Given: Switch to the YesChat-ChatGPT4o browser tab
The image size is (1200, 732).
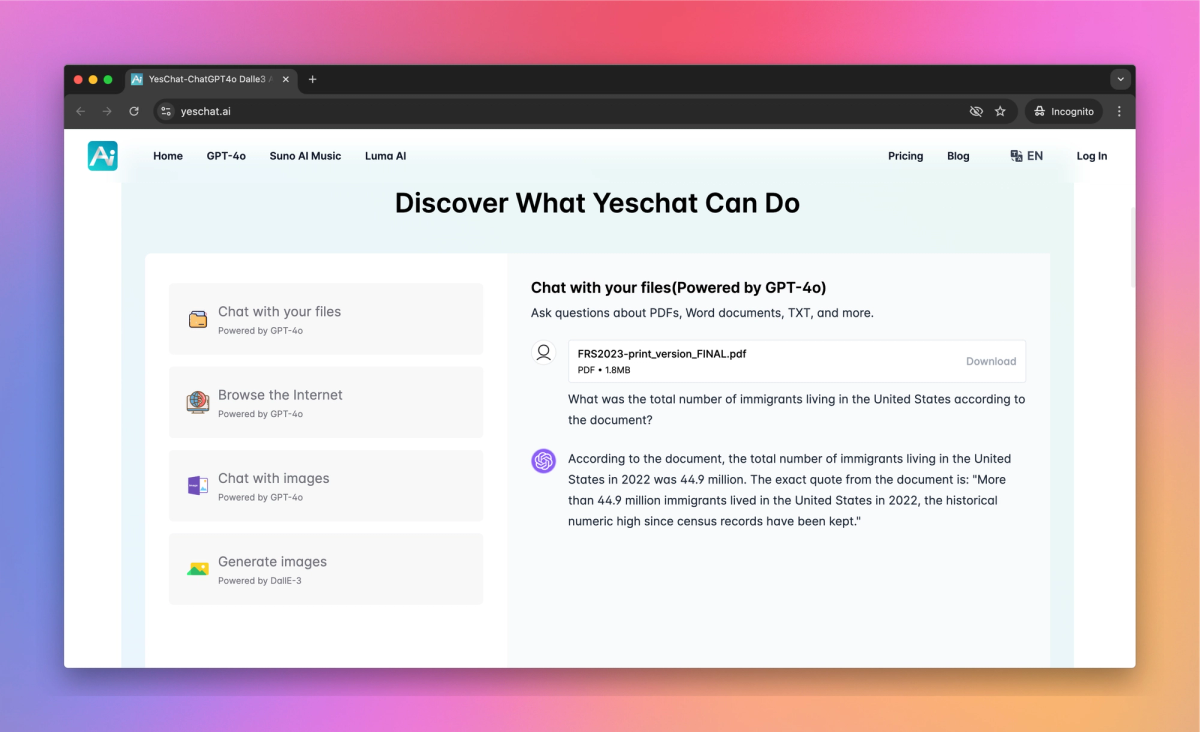Looking at the screenshot, I should point(205,79).
